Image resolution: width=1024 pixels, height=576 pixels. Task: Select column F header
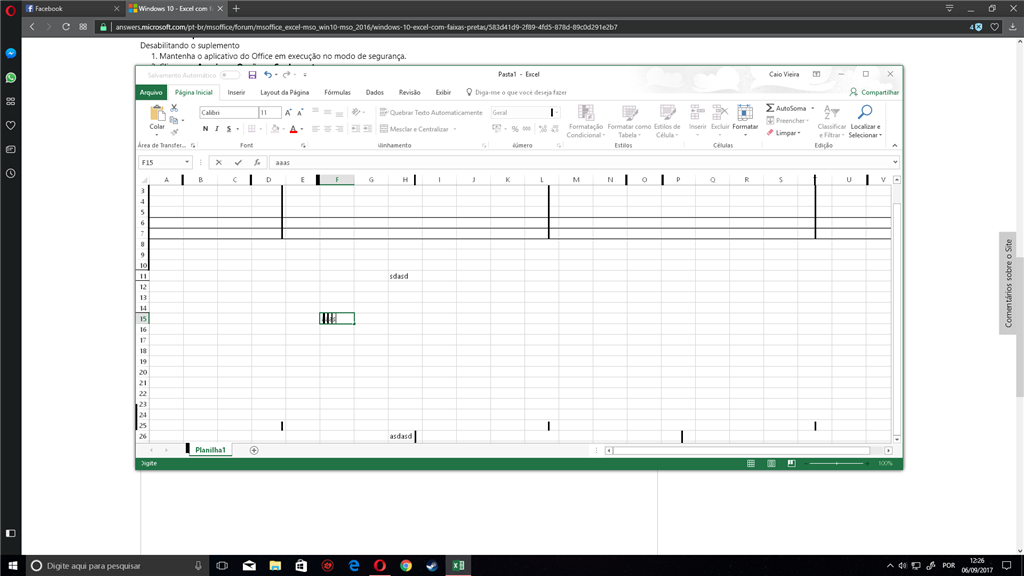(337, 180)
